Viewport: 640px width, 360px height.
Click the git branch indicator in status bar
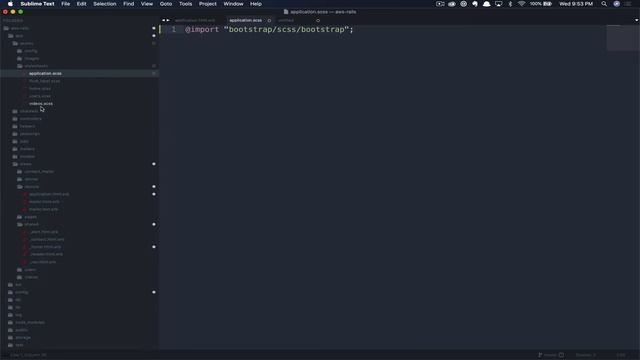pyautogui.click(x=550, y=355)
